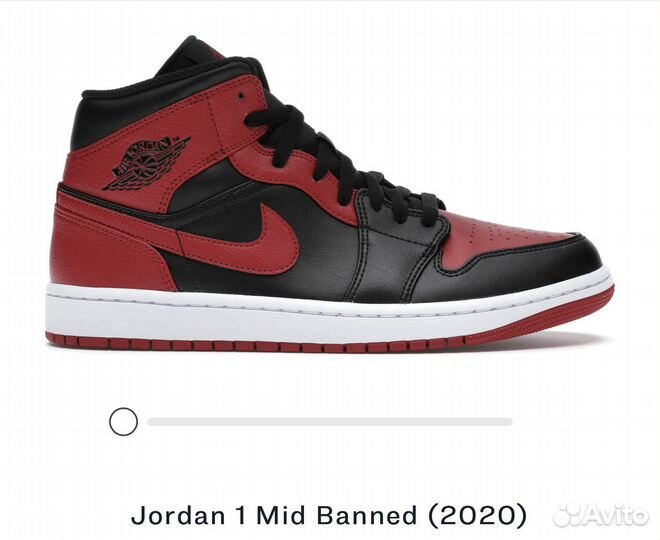Click the red heel panel of the shoe

coord(109,248)
